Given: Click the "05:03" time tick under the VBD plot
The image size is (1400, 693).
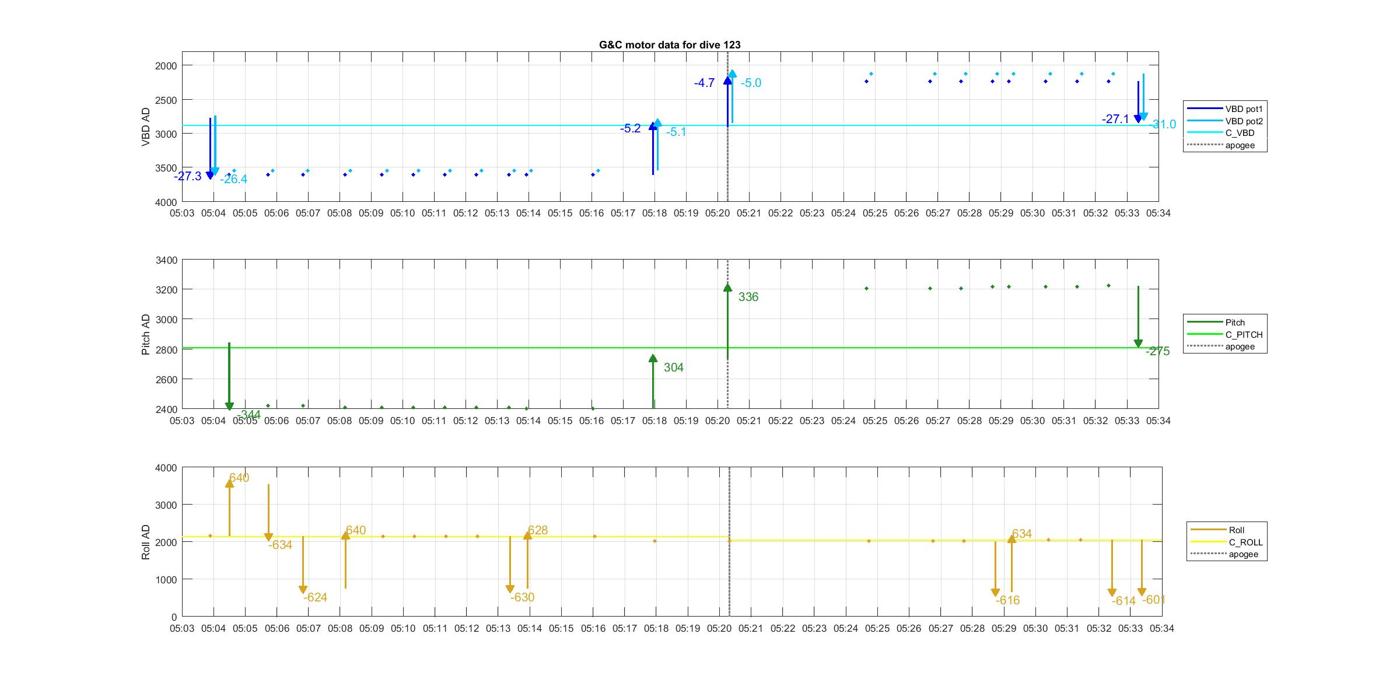Looking at the screenshot, I should [182, 213].
